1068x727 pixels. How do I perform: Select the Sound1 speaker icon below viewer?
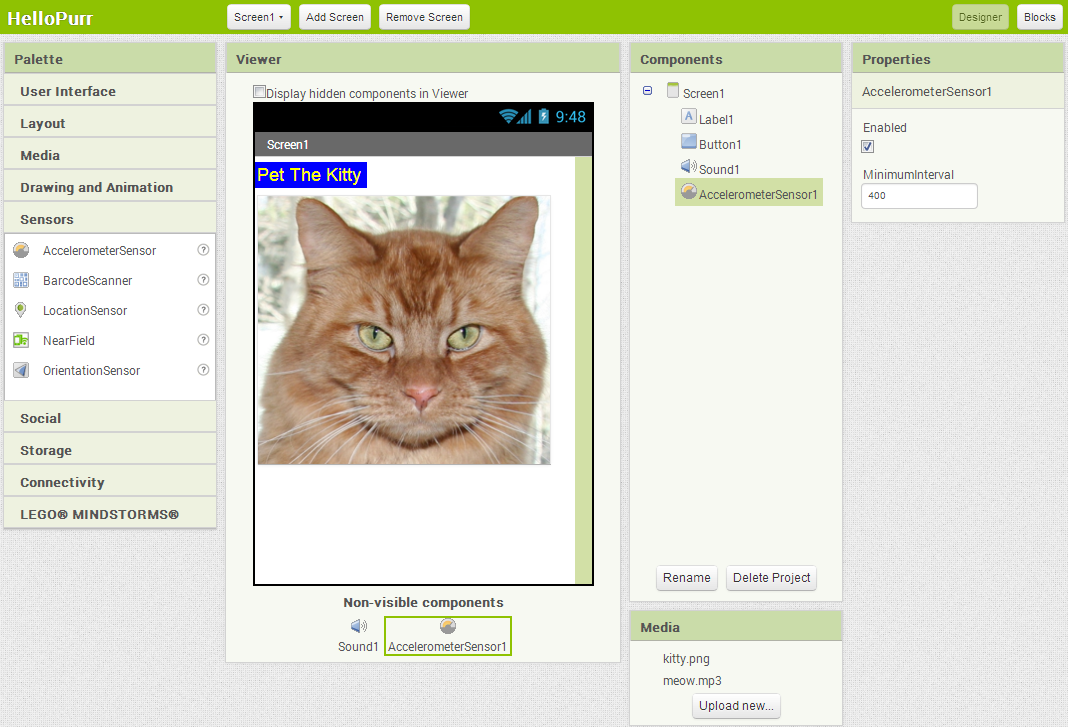[358, 626]
